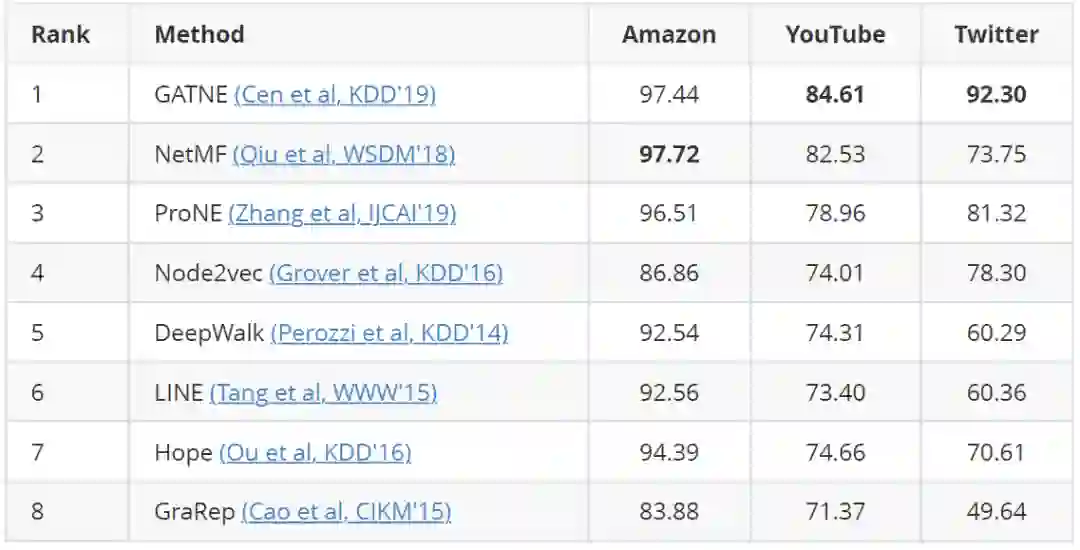The height and width of the screenshot is (550, 1080).
Task: Open the Ou et al, KDD'16 citation
Action: [315, 452]
